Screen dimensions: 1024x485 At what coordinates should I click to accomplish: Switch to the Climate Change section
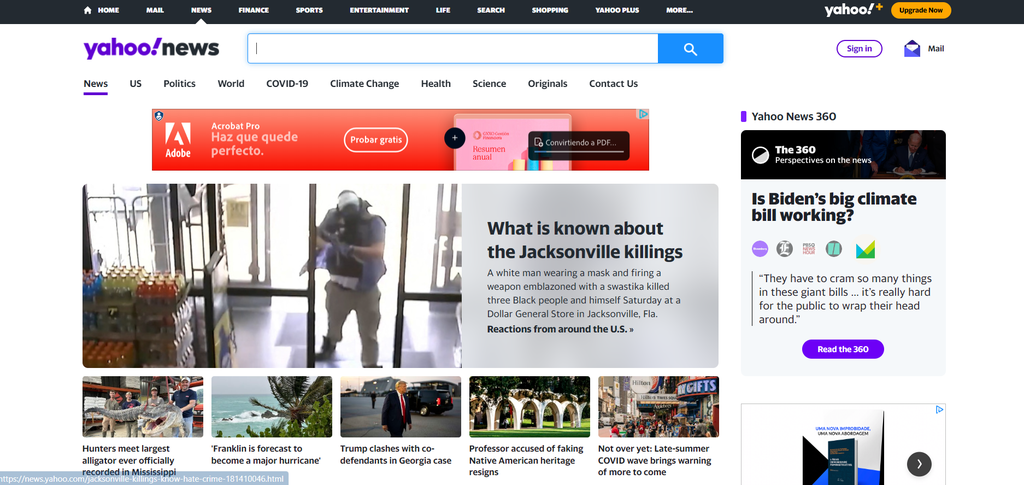pyautogui.click(x=364, y=84)
